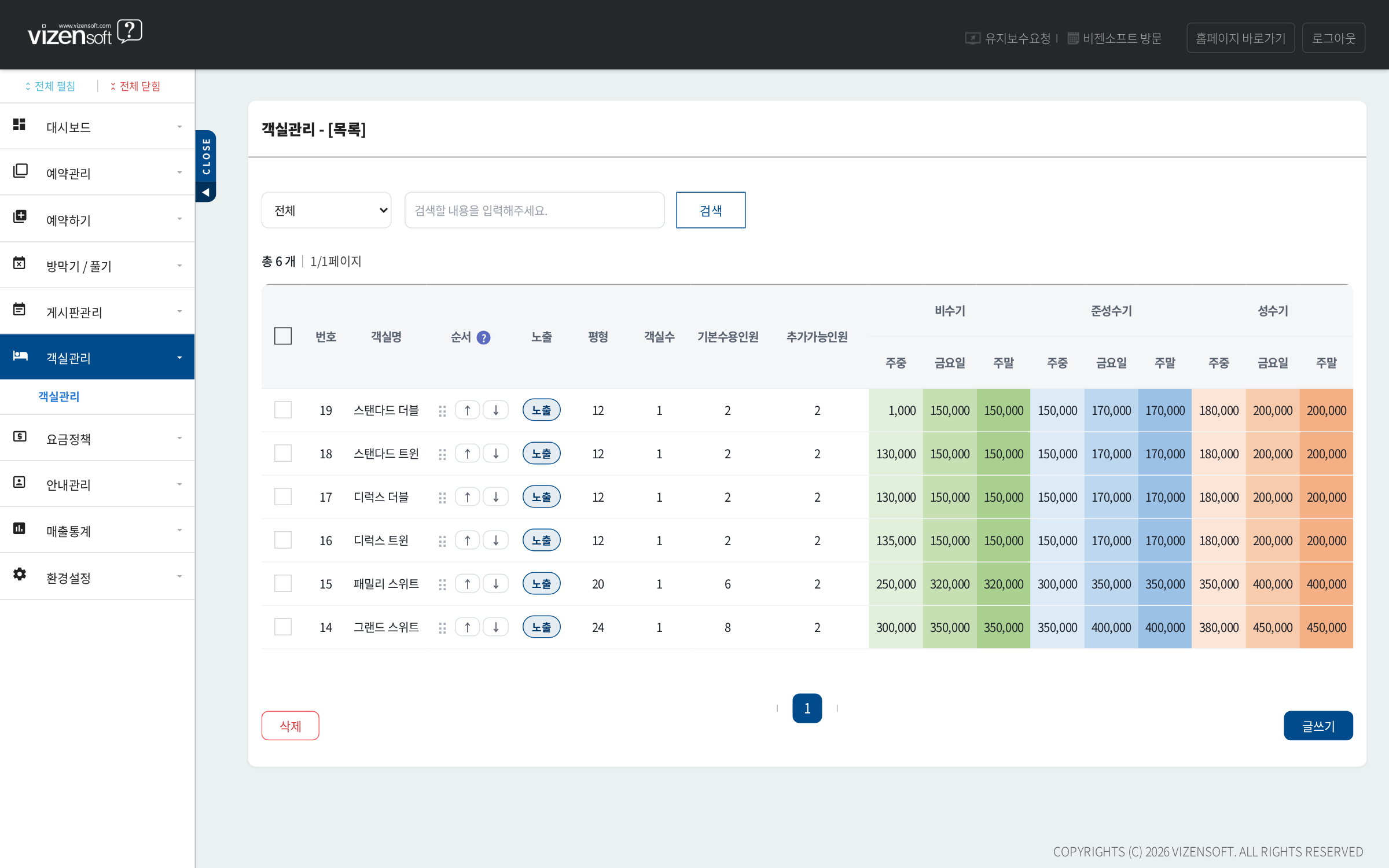This screenshot has height=868, width=1389.
Task: Collapse sidebar with the CLOSE tab
Action: click(205, 165)
